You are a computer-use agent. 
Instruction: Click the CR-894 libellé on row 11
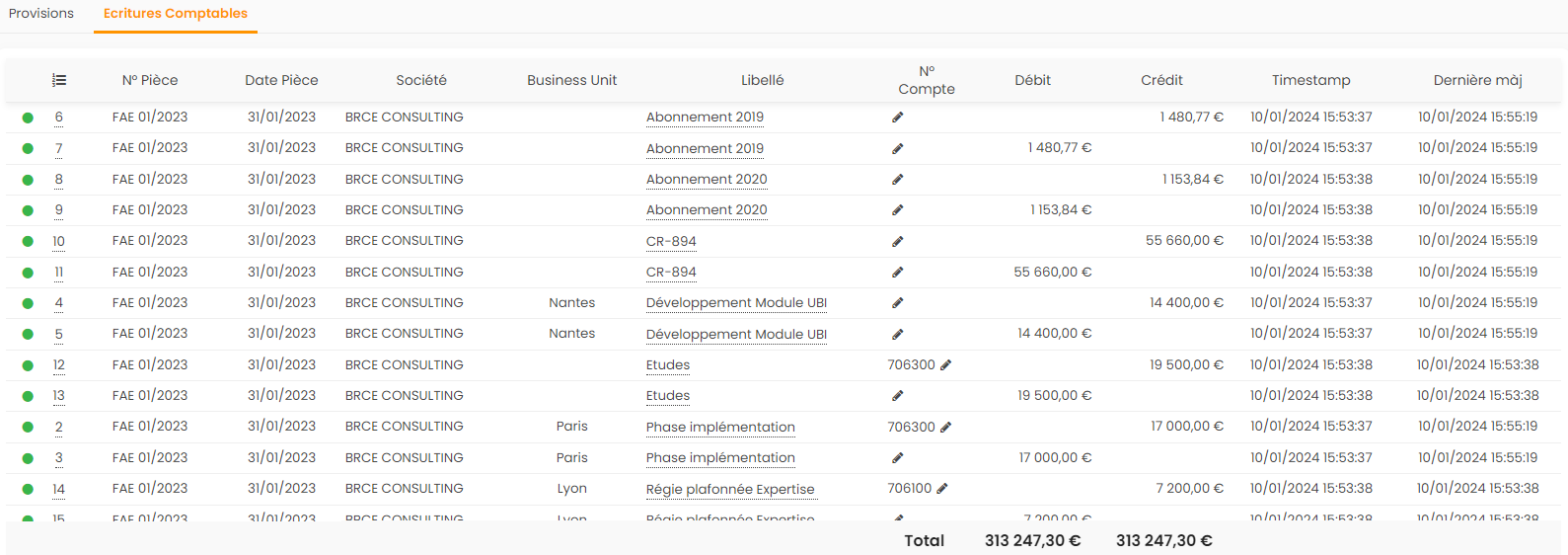(671, 273)
